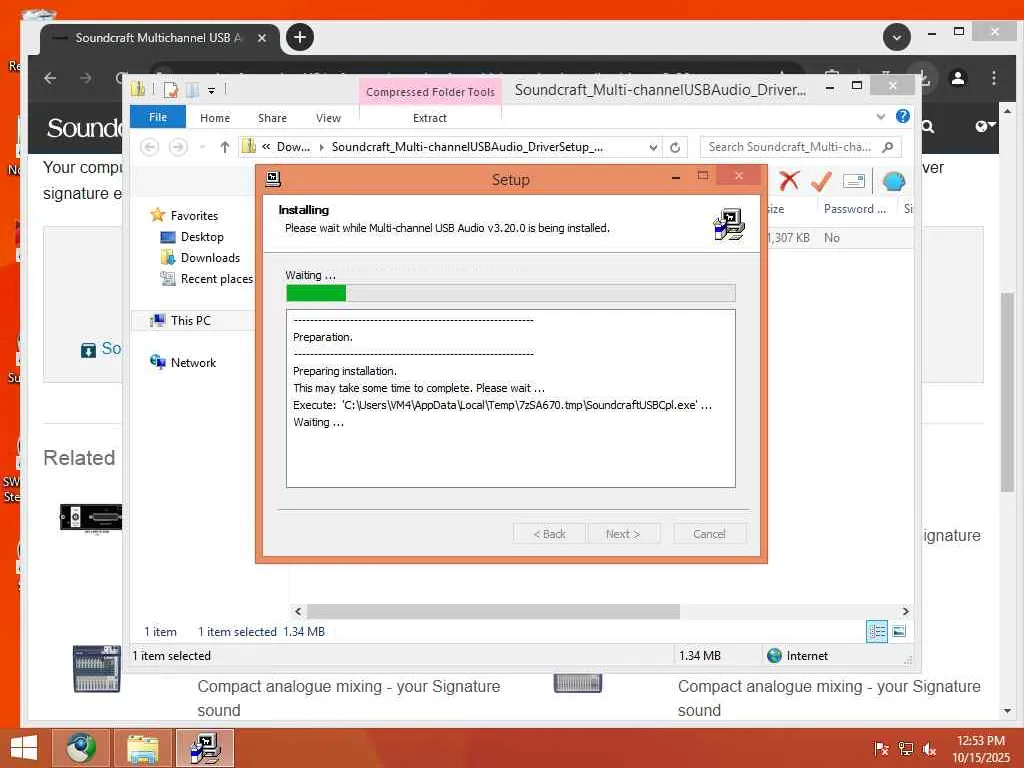Screen dimensions: 1024x768
Task: Click the browser page vertical scrollbar
Action: pos(1006,392)
